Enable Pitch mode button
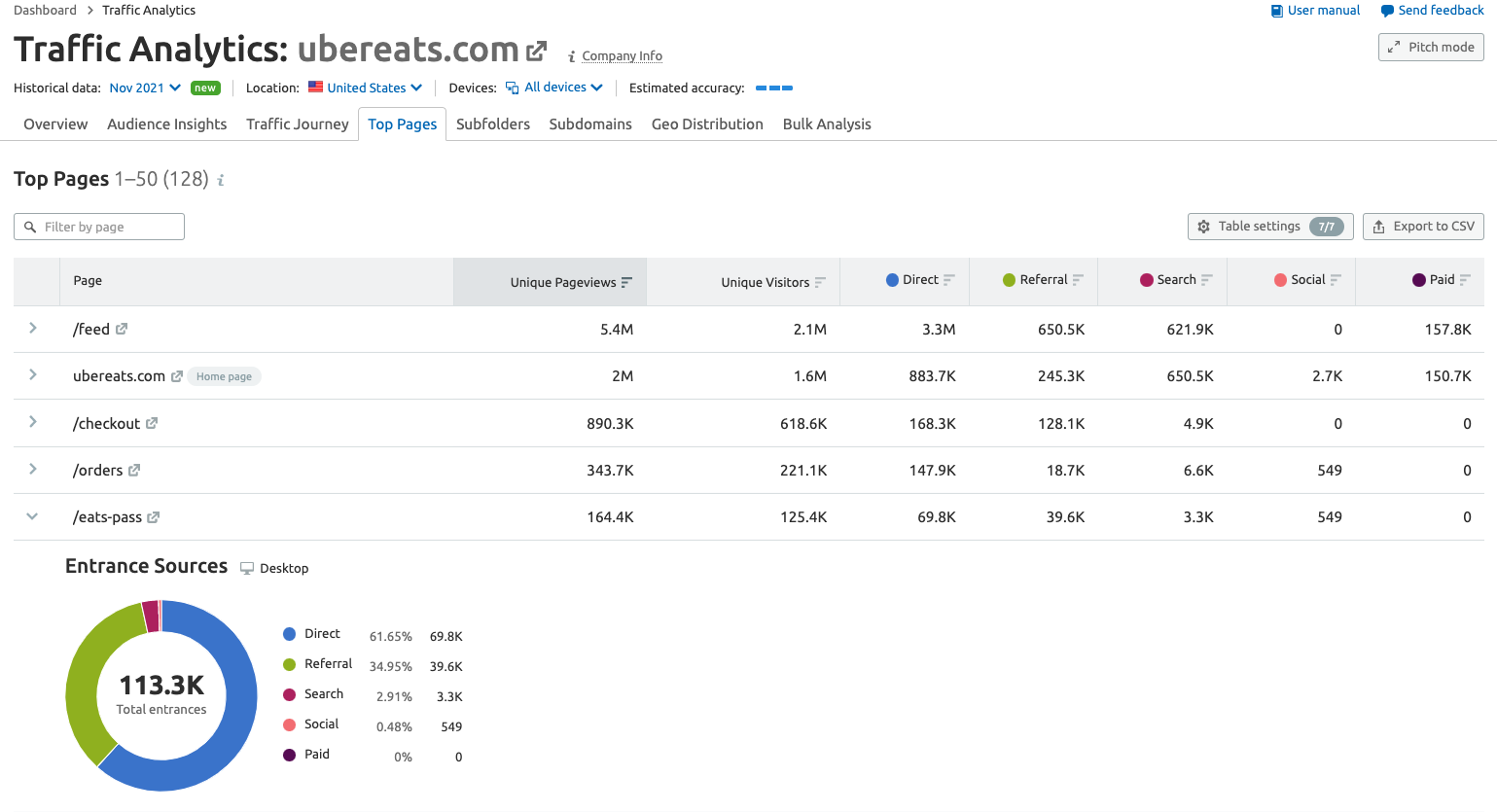The width and height of the screenshot is (1497, 812). pyautogui.click(x=1431, y=47)
